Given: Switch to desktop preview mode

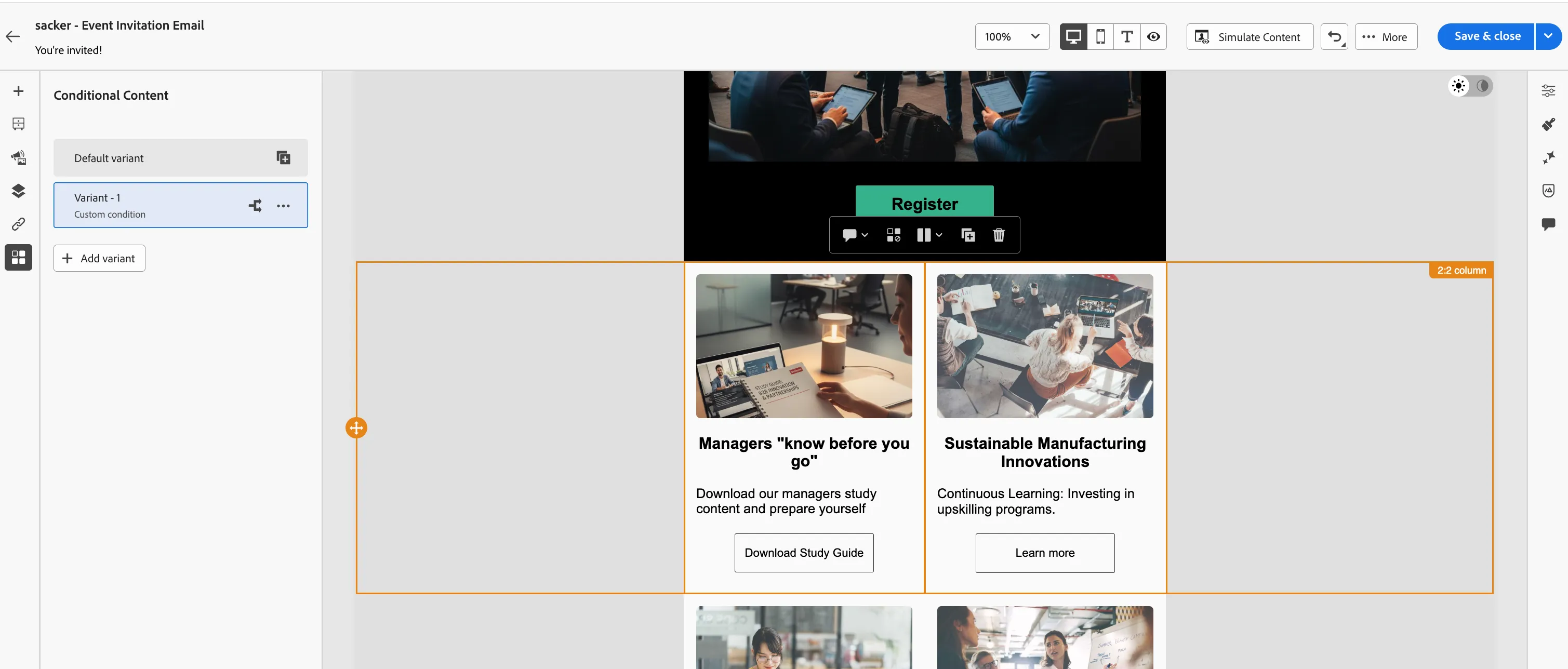Looking at the screenshot, I should [1073, 36].
